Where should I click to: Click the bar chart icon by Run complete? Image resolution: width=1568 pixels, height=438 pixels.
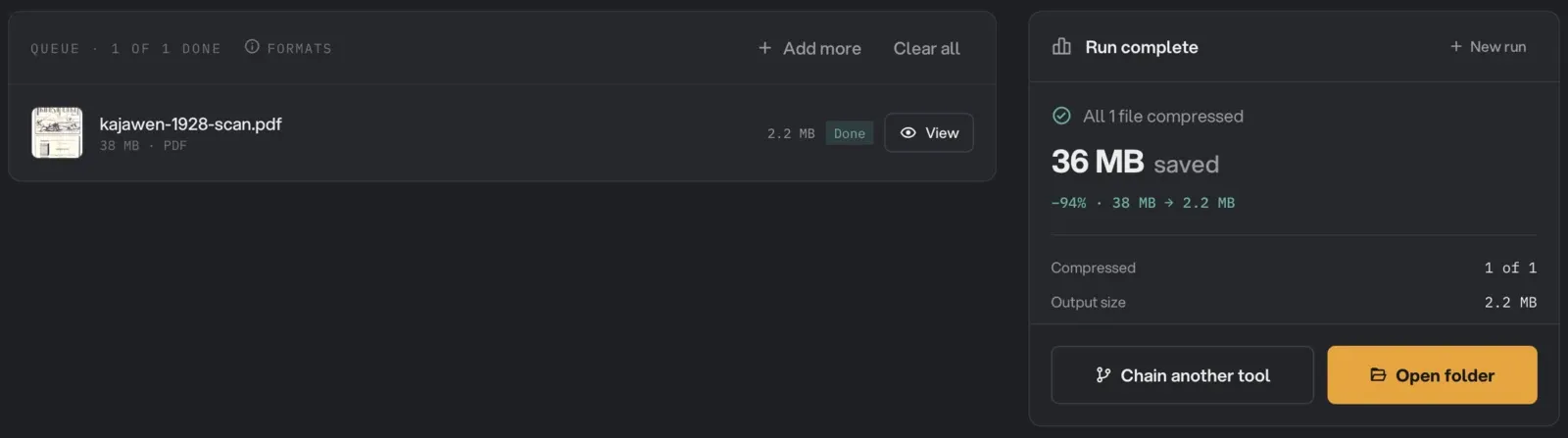coord(1061,47)
